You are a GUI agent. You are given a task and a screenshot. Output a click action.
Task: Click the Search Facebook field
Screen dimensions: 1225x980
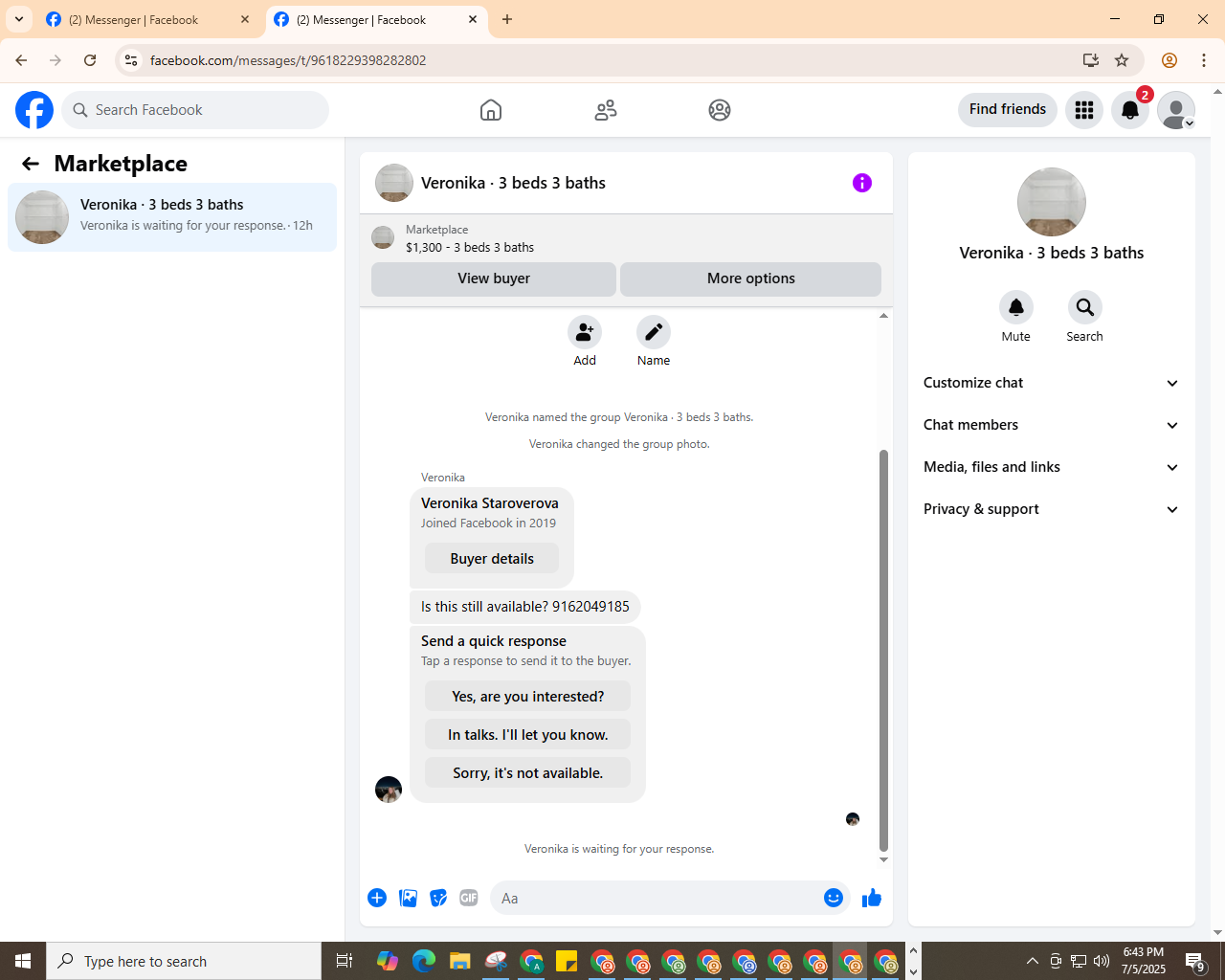195,110
